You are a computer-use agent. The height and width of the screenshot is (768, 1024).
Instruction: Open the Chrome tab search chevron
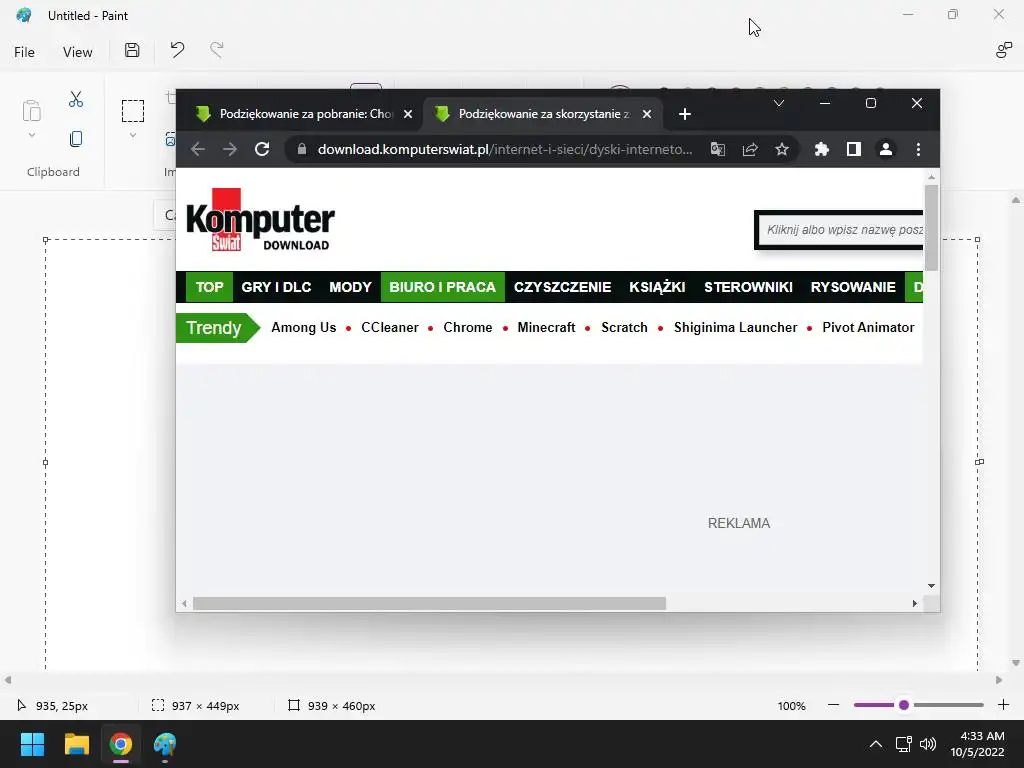click(778, 103)
